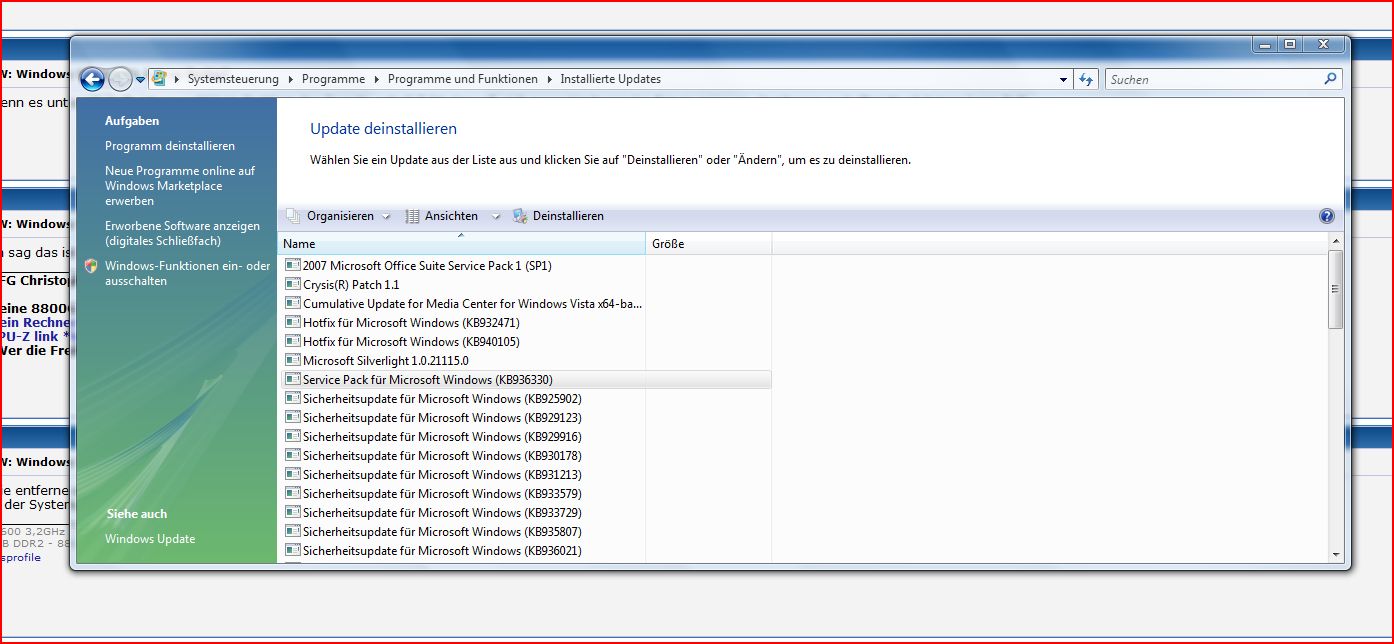Click the icon beside Hotfix KB940105

pos(293,341)
